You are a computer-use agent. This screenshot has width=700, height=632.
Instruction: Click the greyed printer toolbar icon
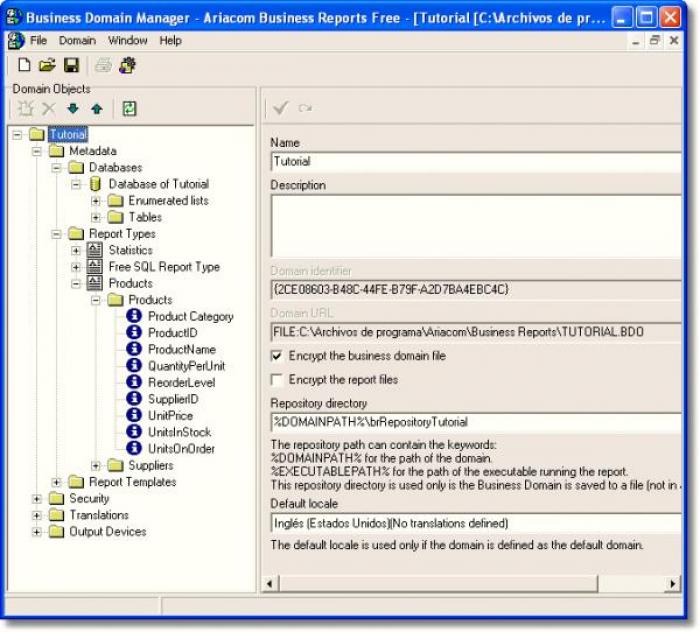point(104,66)
